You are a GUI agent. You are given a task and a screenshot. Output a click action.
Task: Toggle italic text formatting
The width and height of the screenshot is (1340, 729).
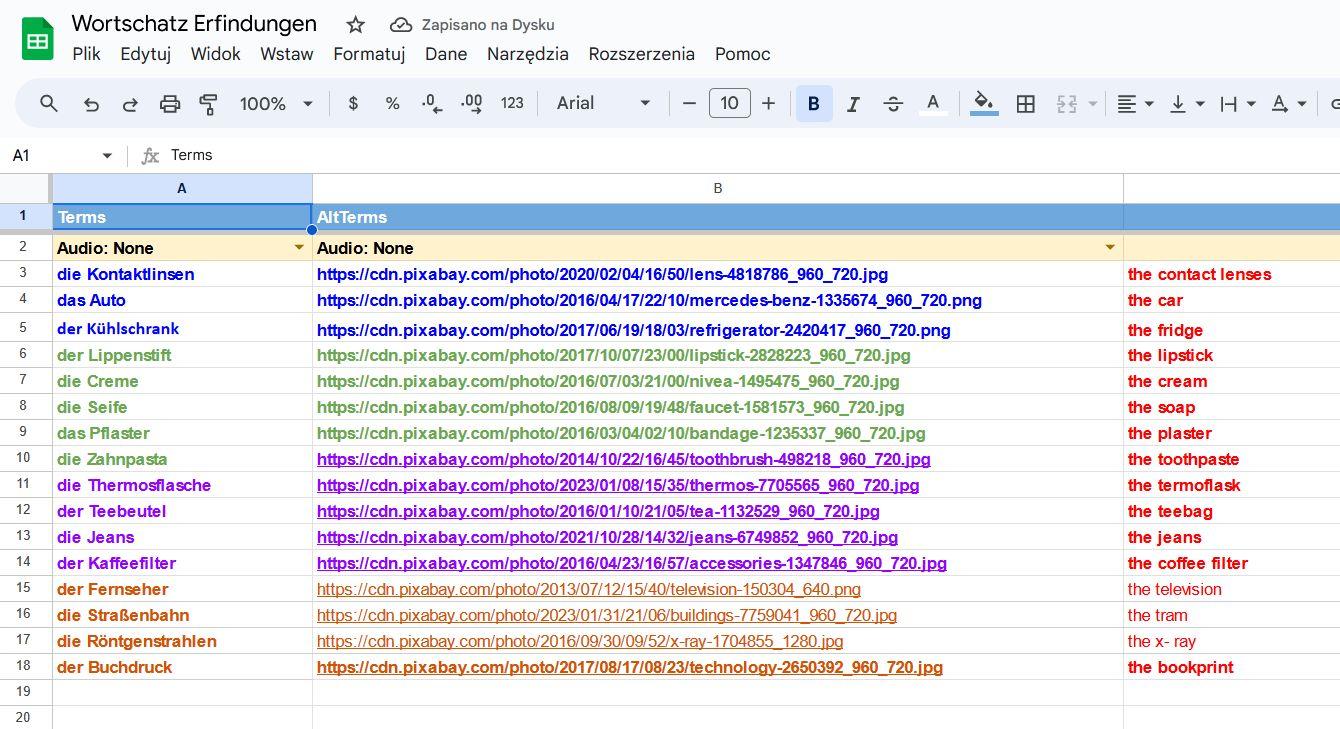tap(853, 103)
